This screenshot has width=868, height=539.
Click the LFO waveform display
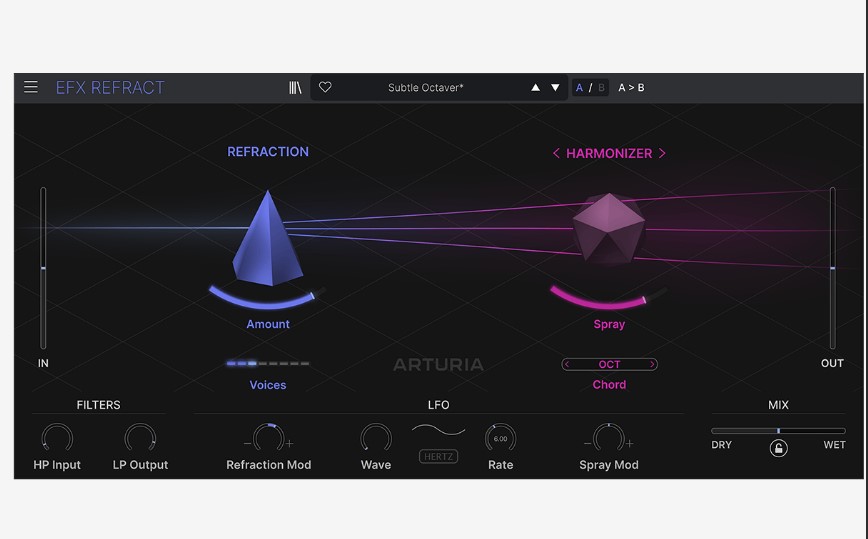(438, 431)
